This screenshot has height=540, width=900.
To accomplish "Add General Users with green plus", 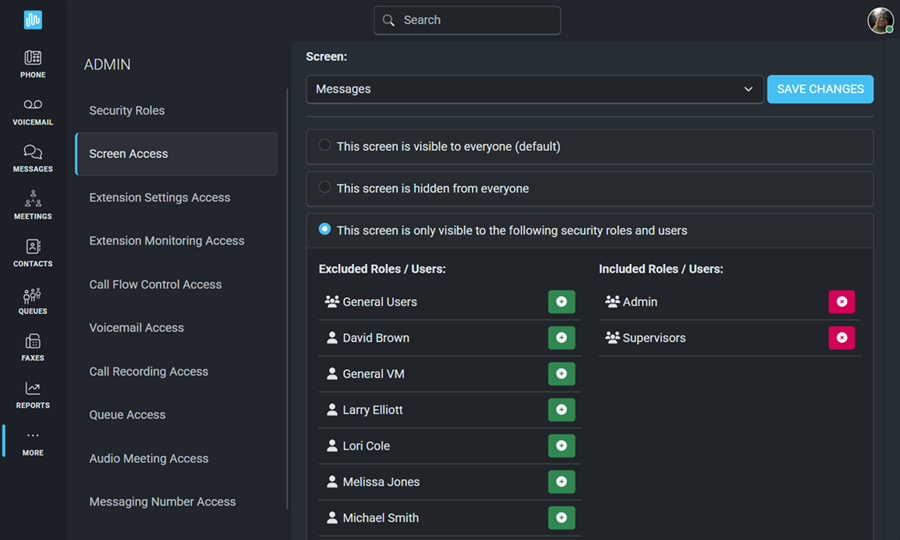I will 561,302.
